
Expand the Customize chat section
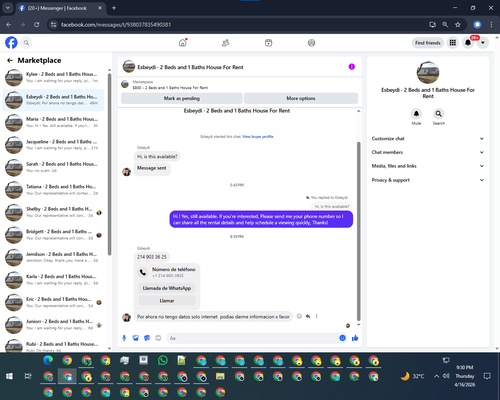(x=428, y=139)
